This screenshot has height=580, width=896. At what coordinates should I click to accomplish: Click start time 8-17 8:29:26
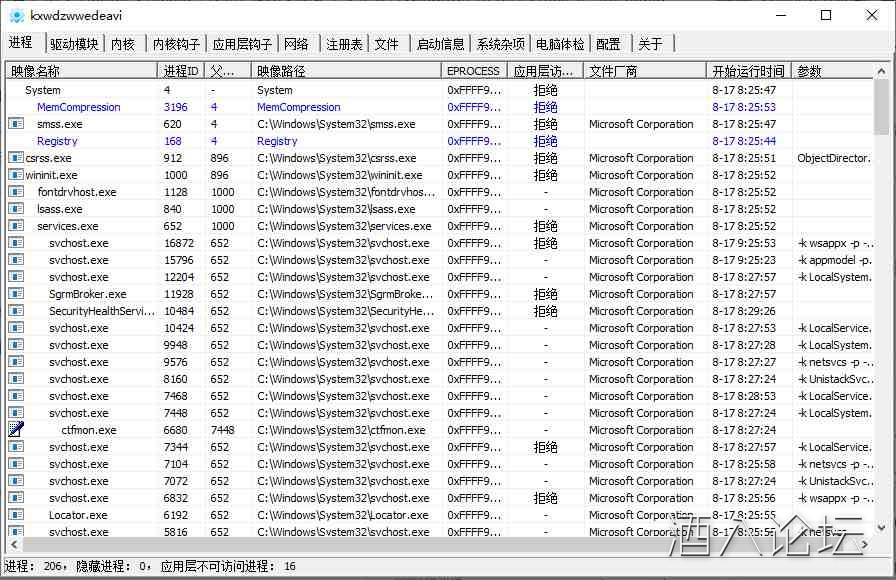743,311
